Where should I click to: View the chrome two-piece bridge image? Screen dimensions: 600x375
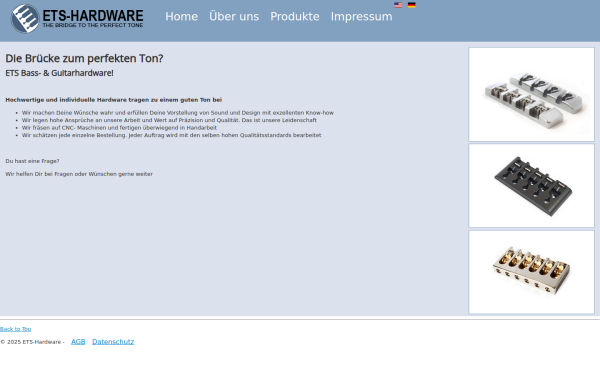click(x=532, y=95)
